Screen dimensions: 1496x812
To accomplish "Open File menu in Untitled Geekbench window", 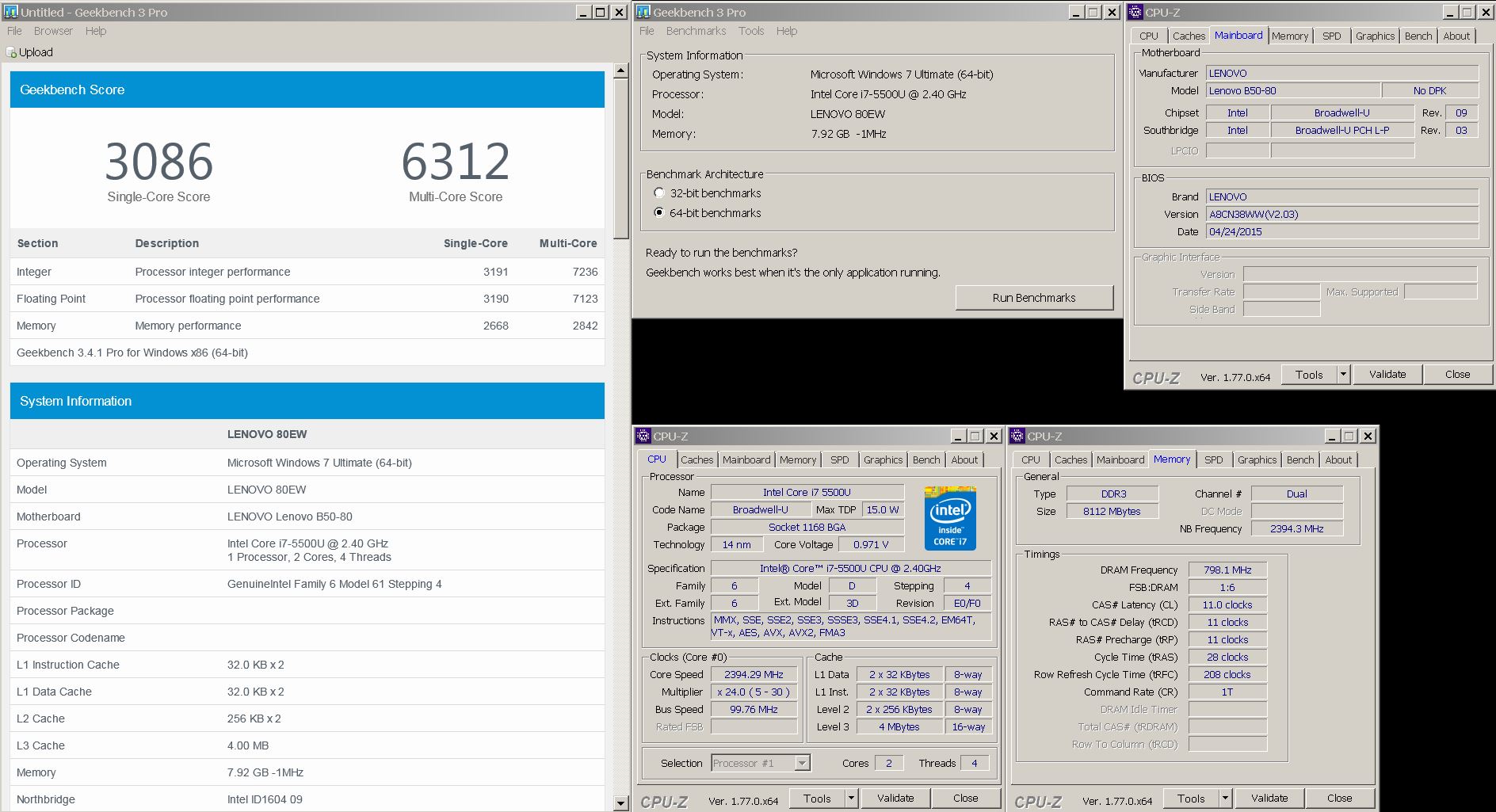I will (14, 31).
